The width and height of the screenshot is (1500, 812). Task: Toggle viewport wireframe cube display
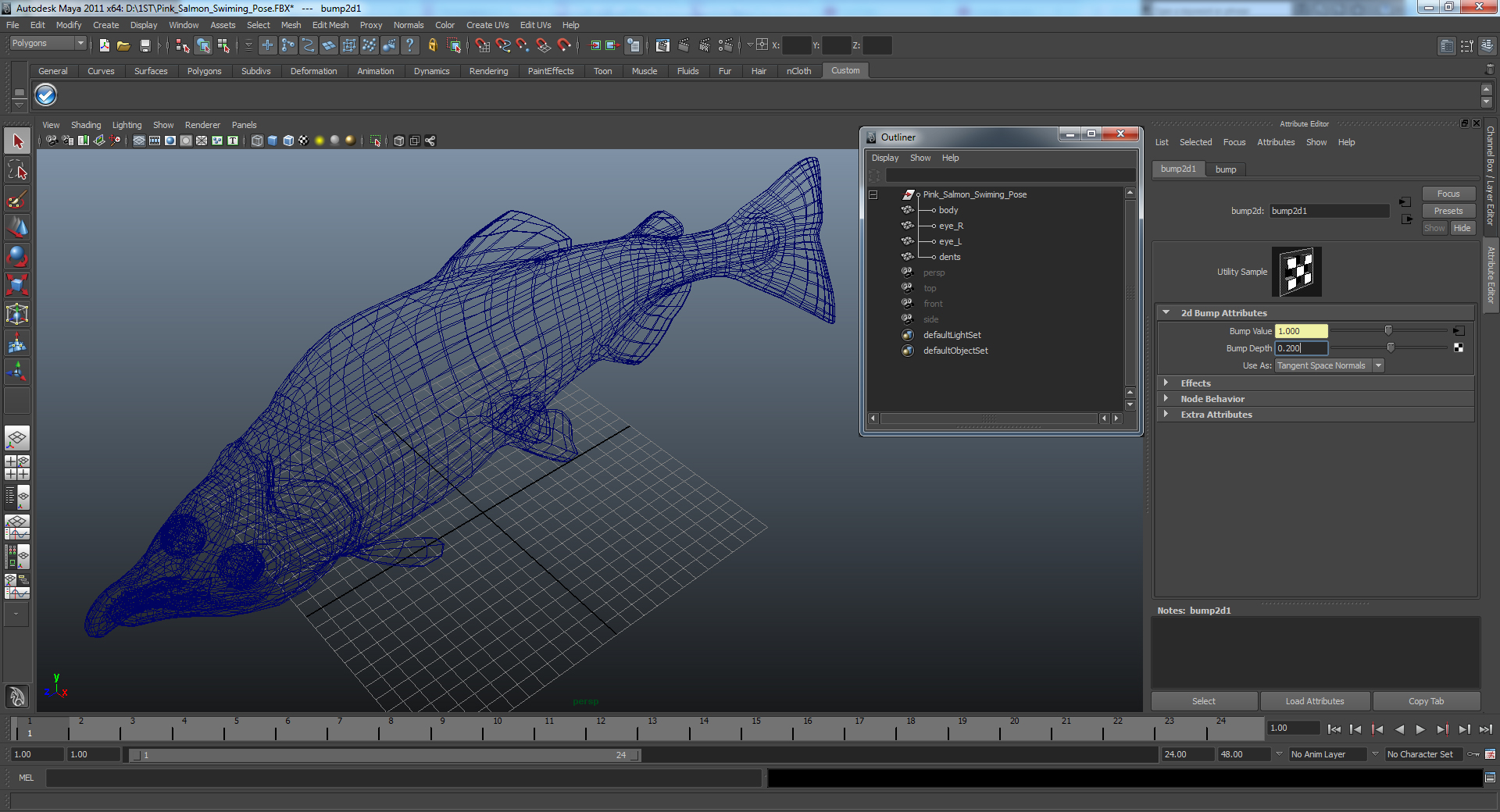pos(257,141)
